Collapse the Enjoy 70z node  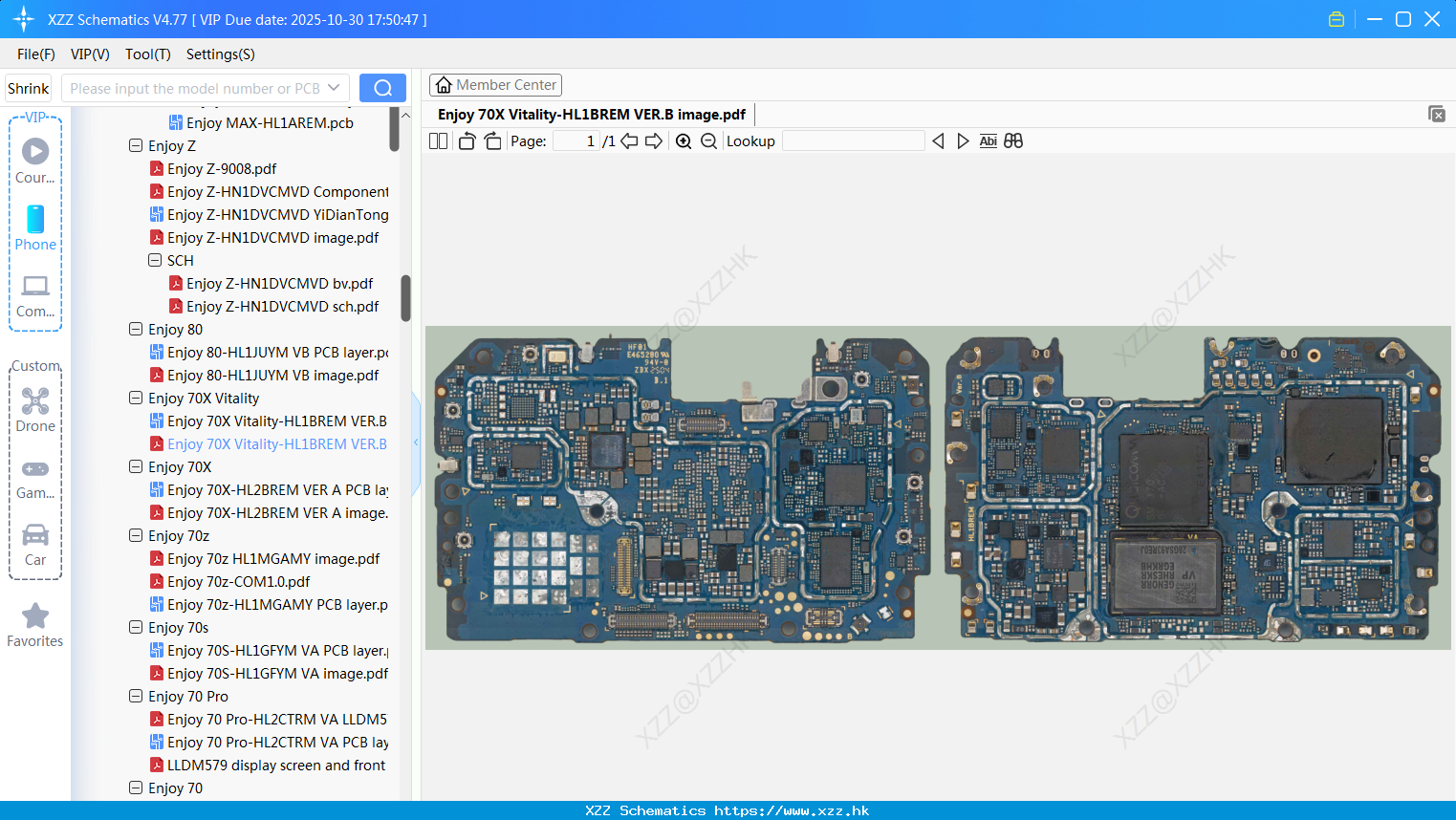tap(136, 535)
